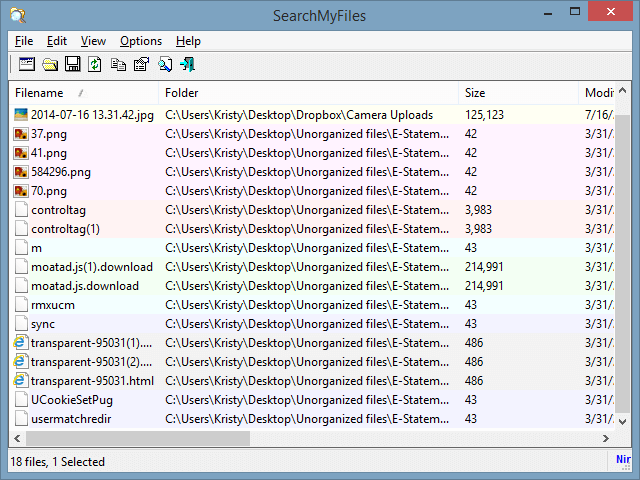Click size 42 in the 584296.png row
The width and height of the screenshot is (640, 480).
click(471, 172)
